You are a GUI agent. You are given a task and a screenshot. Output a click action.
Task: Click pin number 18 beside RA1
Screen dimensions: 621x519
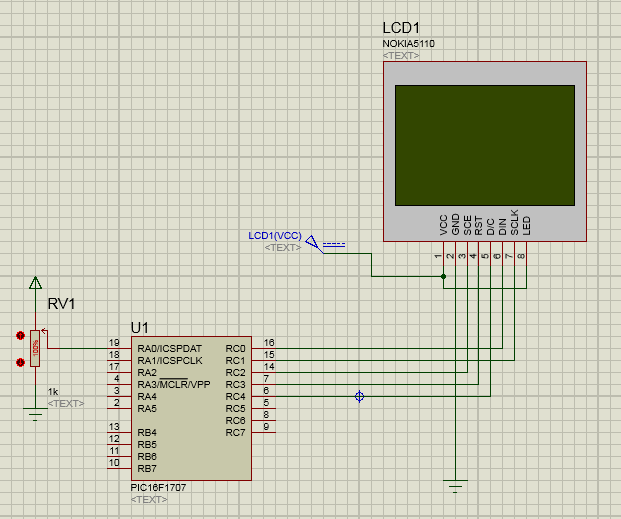click(x=114, y=355)
